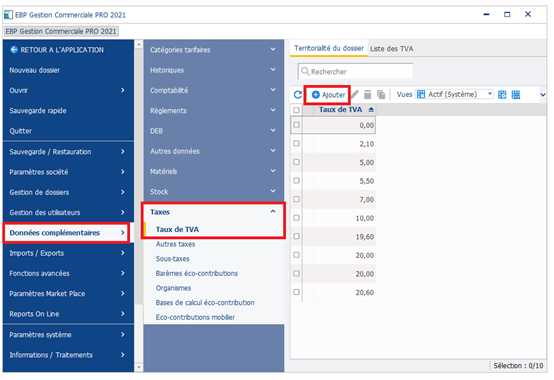This screenshot has height=380, width=554.
Task: Select the EBP Gestion Commerciale PRO 2021 document tab
Action: [x=61, y=31]
